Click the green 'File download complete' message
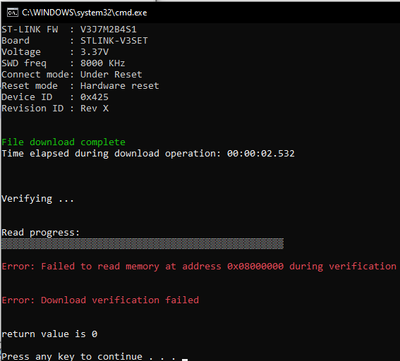The height and width of the screenshot is (361, 400). tap(63, 142)
